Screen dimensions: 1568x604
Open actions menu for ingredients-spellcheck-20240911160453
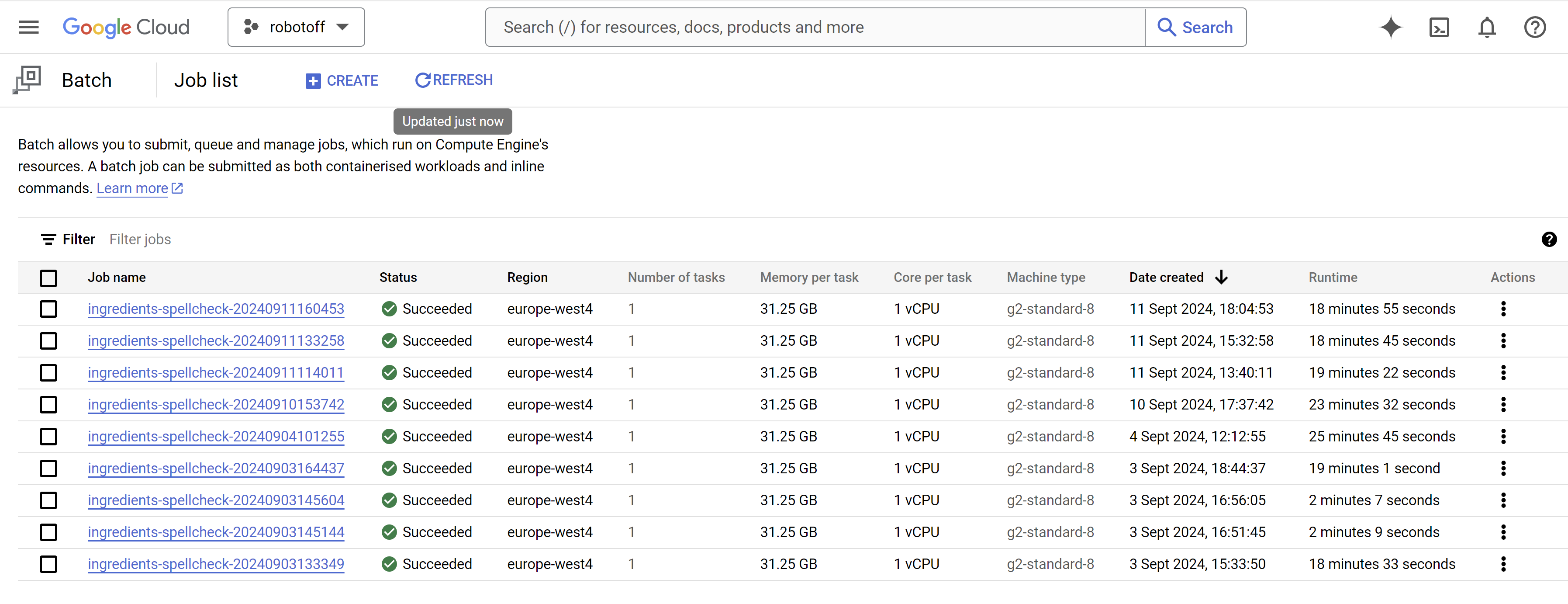click(x=1503, y=309)
